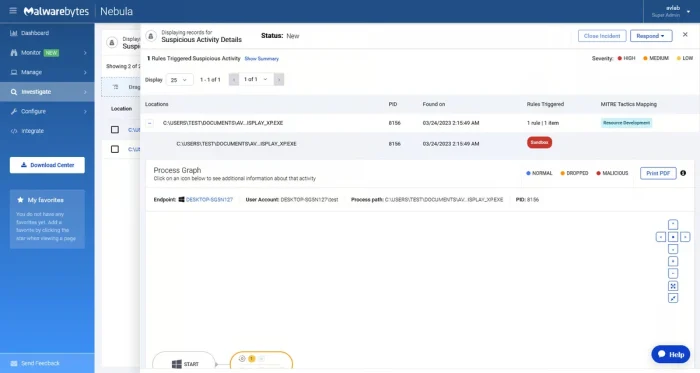
Task: Open the avlab Super Admin account menu
Action: pyautogui.click(x=671, y=11)
